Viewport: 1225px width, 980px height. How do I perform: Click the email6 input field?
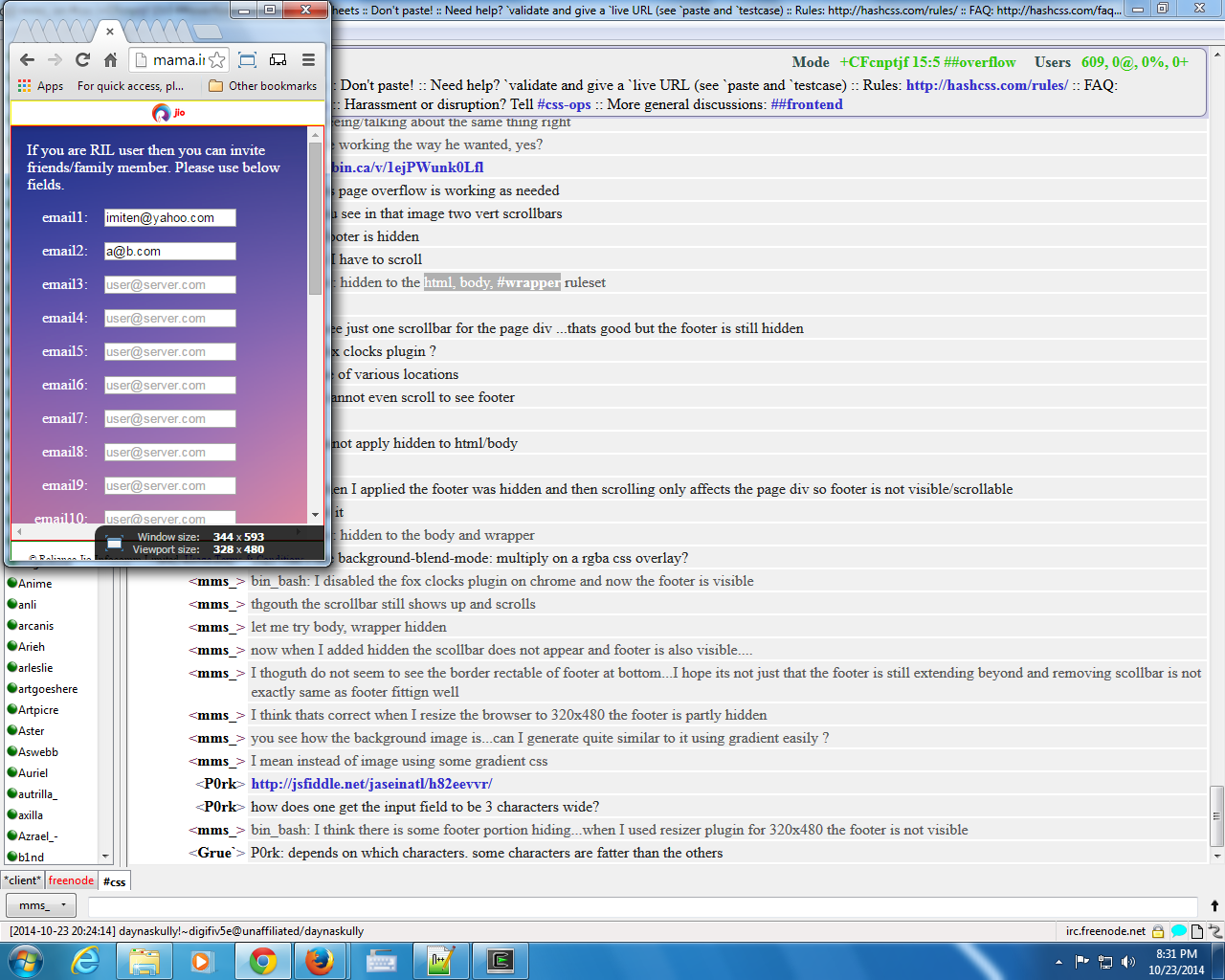tap(170, 386)
